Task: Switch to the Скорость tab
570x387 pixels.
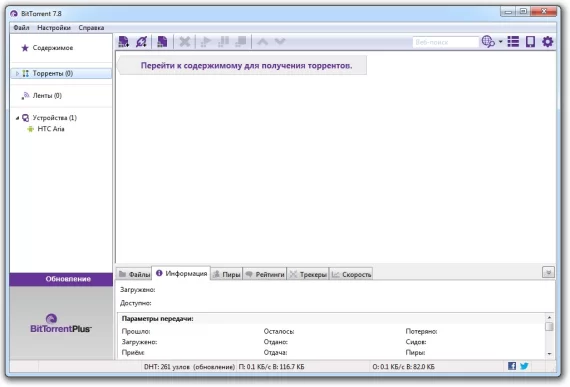Action: tap(351, 274)
